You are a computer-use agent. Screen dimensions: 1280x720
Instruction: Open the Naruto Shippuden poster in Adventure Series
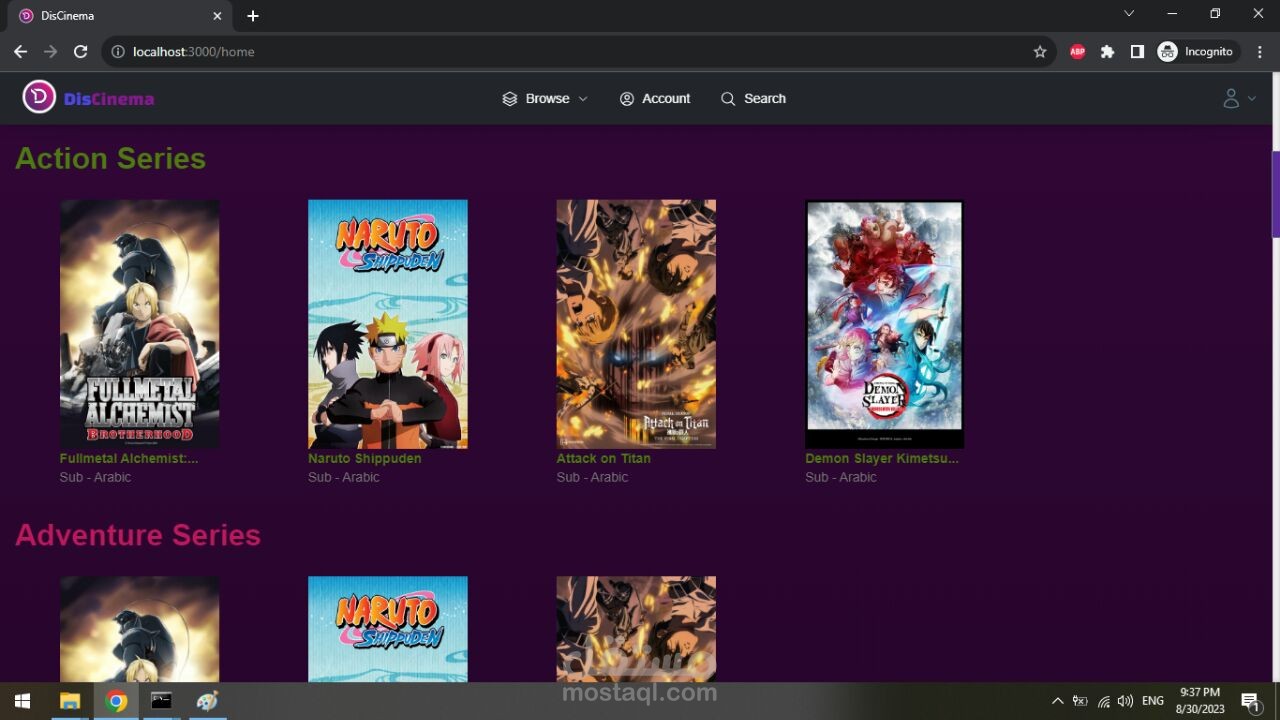[x=388, y=629]
